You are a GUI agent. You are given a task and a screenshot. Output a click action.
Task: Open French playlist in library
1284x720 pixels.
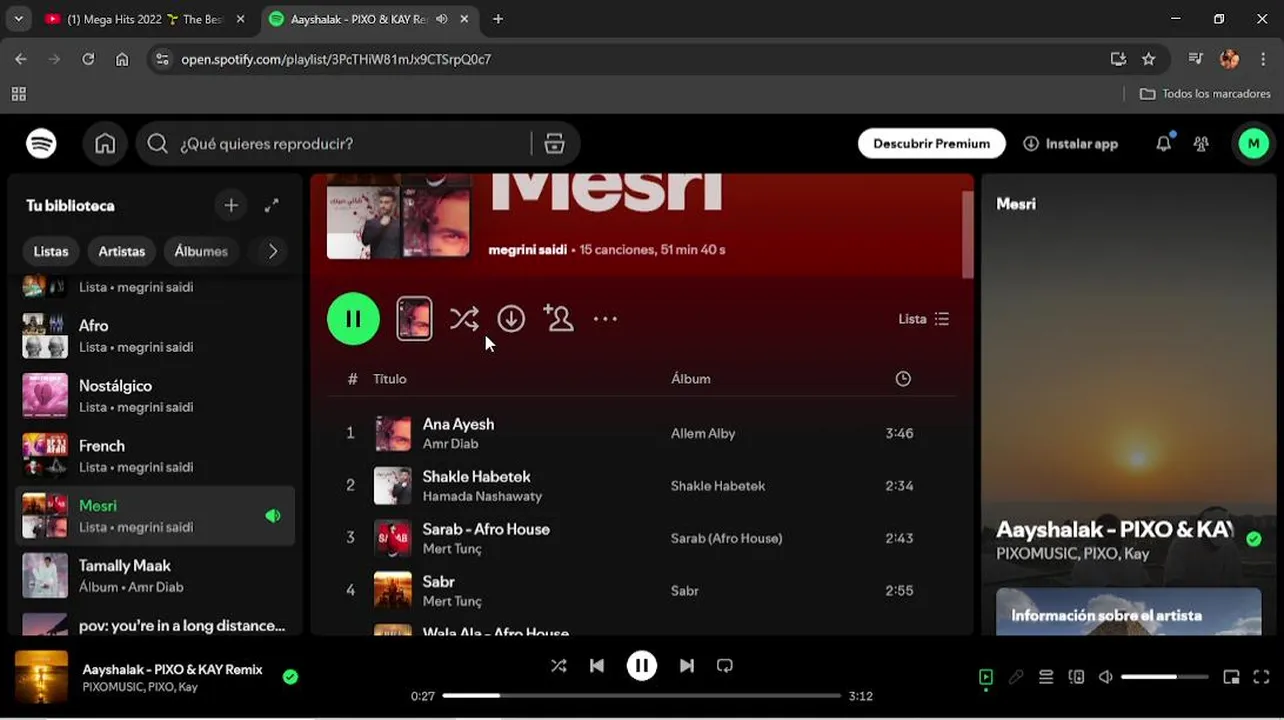(x=155, y=456)
